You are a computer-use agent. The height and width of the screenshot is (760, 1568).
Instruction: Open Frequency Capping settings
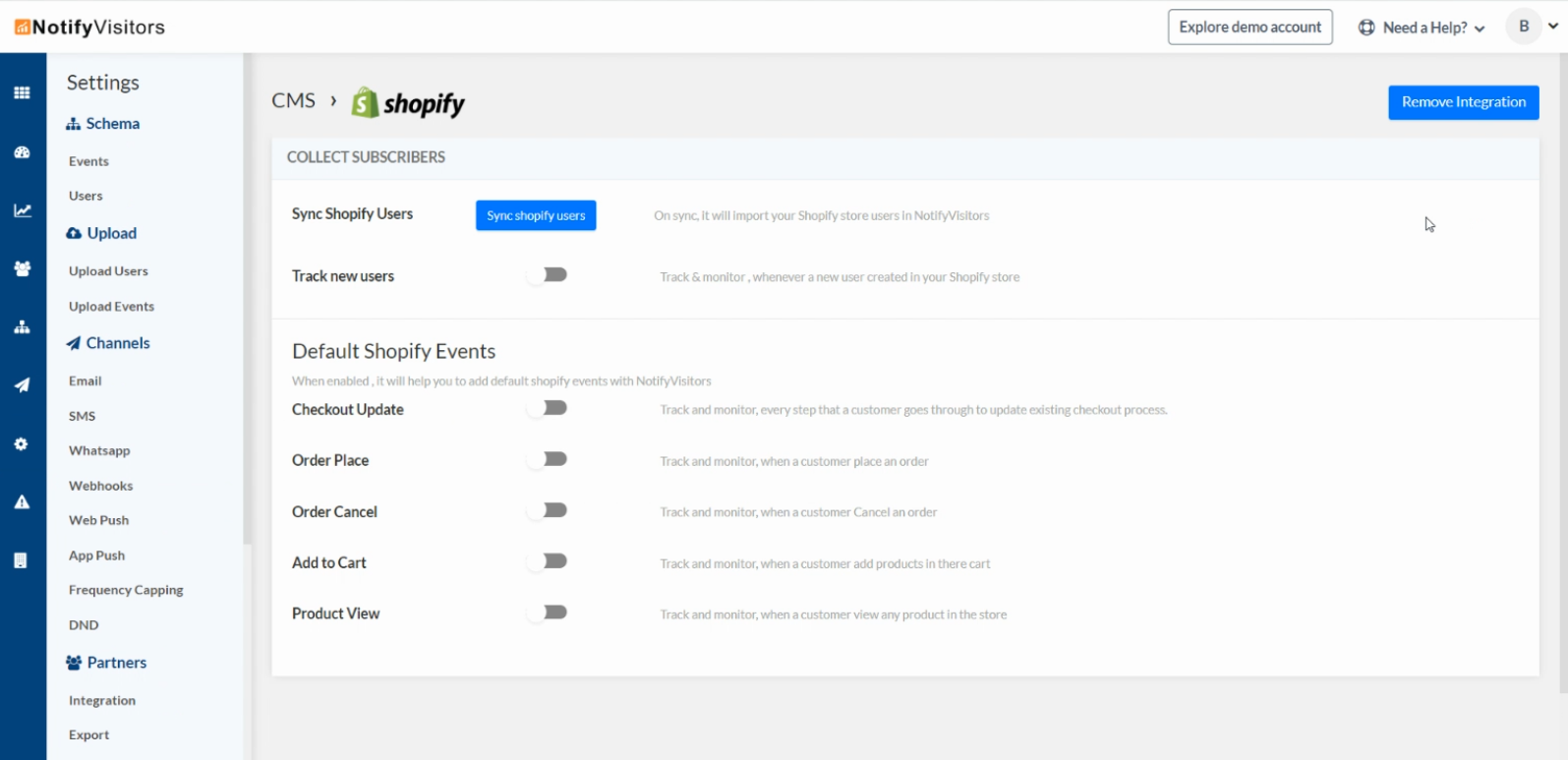point(126,590)
